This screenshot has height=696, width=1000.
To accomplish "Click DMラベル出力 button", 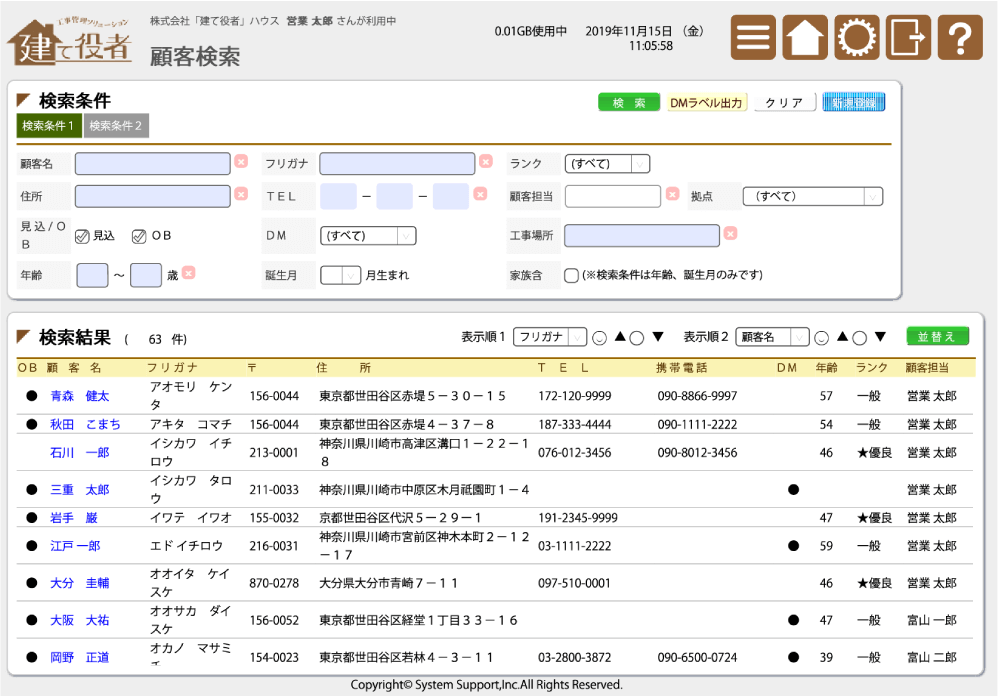I will pyautogui.click(x=706, y=103).
